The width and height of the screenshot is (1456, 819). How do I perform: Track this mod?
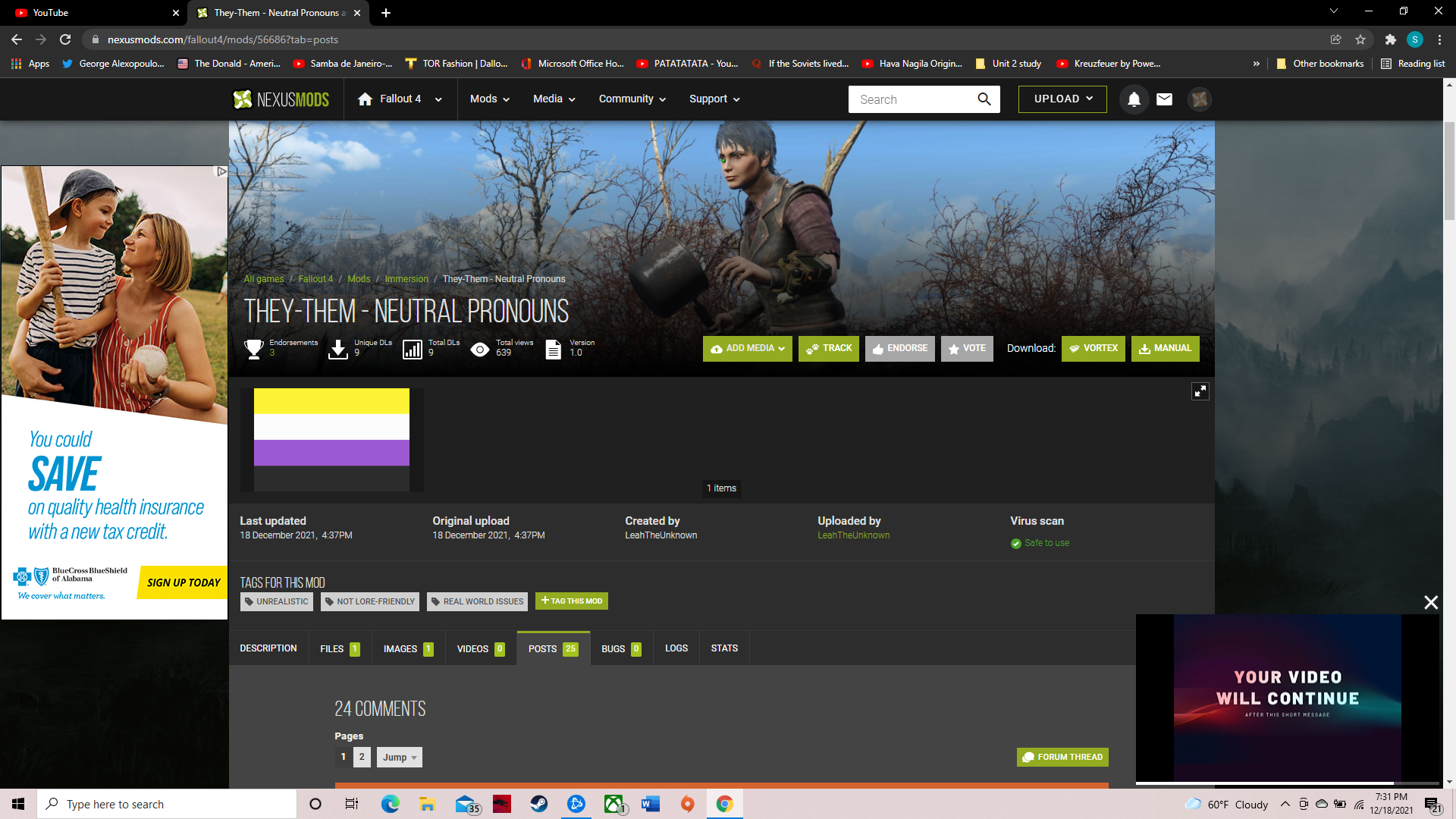(828, 349)
